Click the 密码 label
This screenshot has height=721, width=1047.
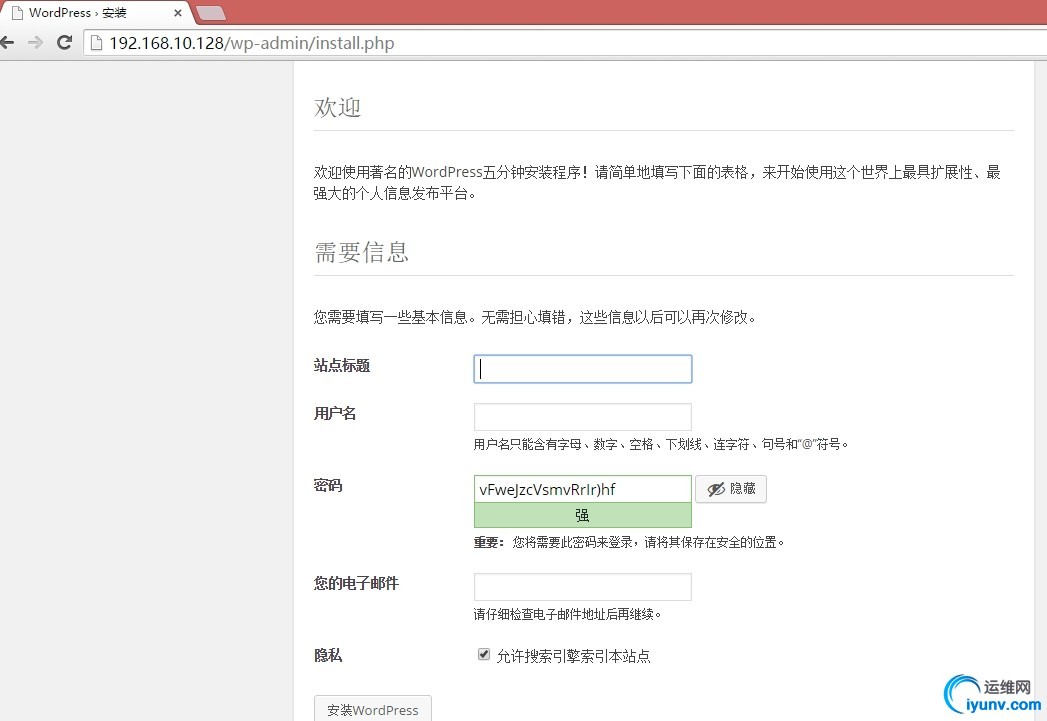click(328, 486)
